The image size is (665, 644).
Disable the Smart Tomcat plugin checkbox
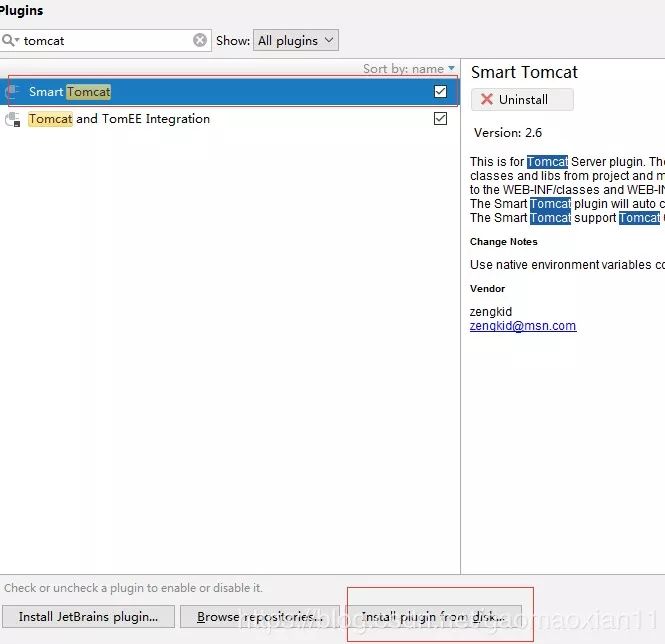(x=440, y=92)
